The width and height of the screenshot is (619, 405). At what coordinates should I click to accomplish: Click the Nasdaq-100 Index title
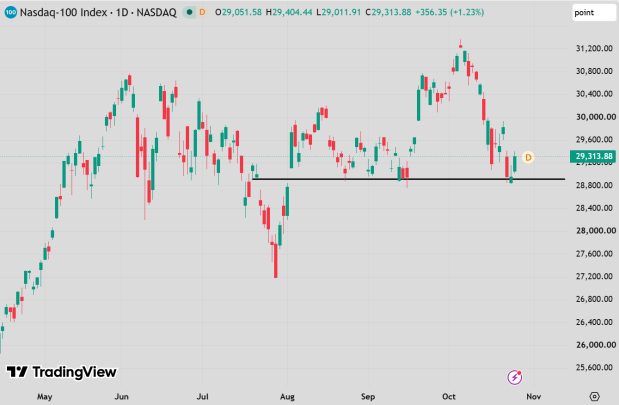click(x=64, y=13)
